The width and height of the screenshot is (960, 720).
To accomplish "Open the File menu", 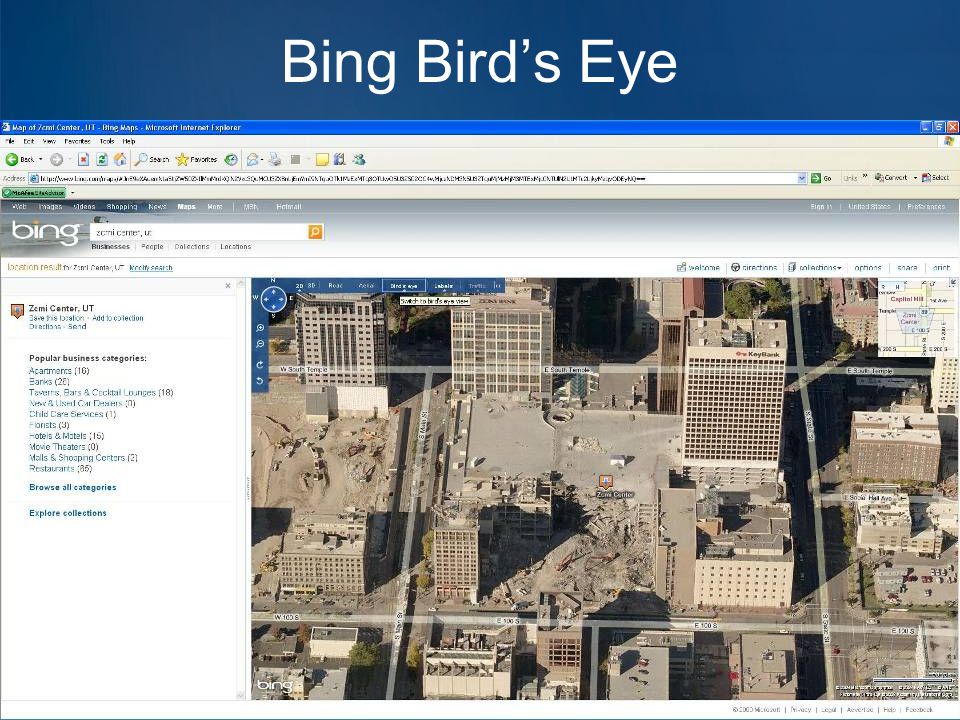I will [x=10, y=141].
